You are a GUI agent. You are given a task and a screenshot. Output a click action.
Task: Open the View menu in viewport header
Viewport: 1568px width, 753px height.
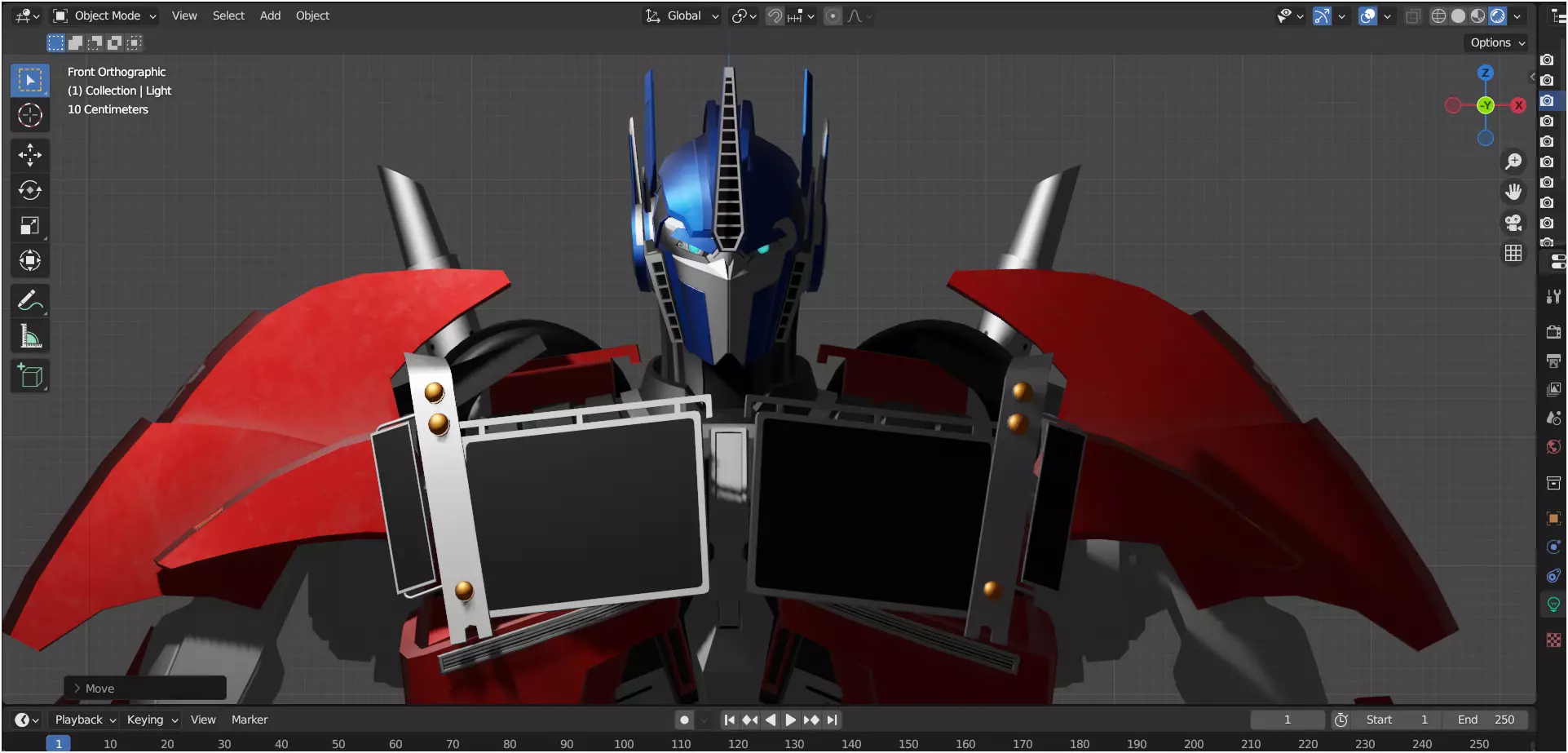coord(184,16)
